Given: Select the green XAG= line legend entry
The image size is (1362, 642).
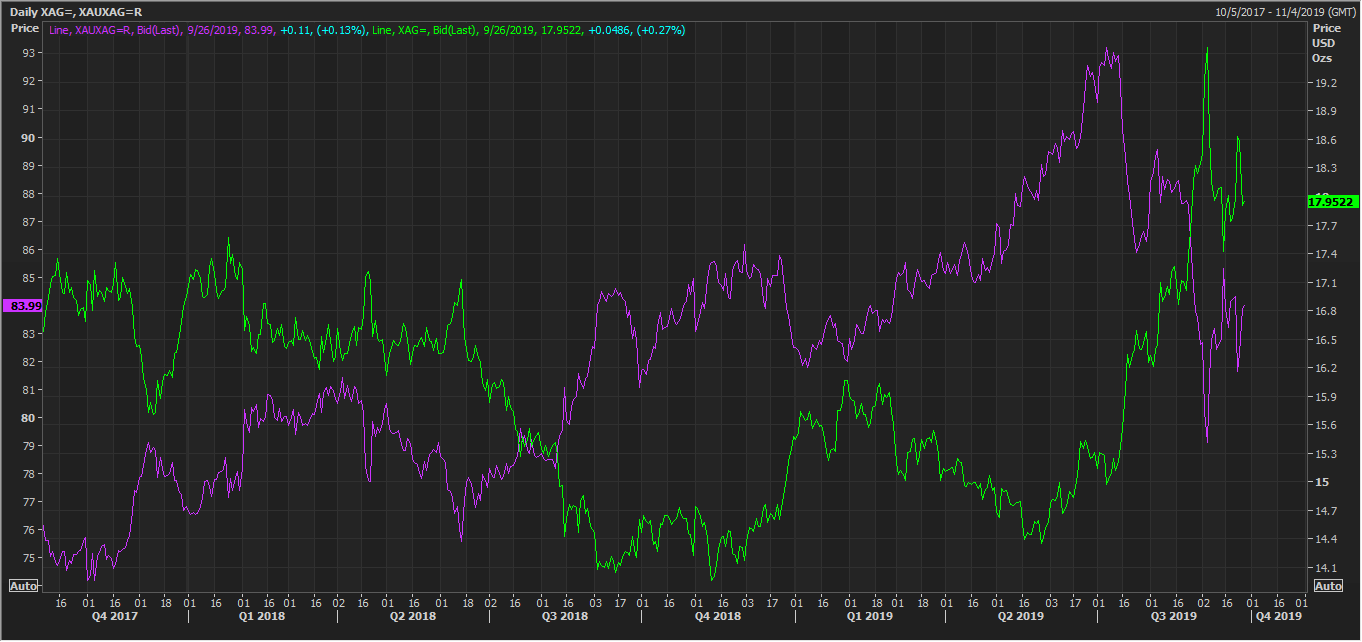Looking at the screenshot, I should point(529,31).
